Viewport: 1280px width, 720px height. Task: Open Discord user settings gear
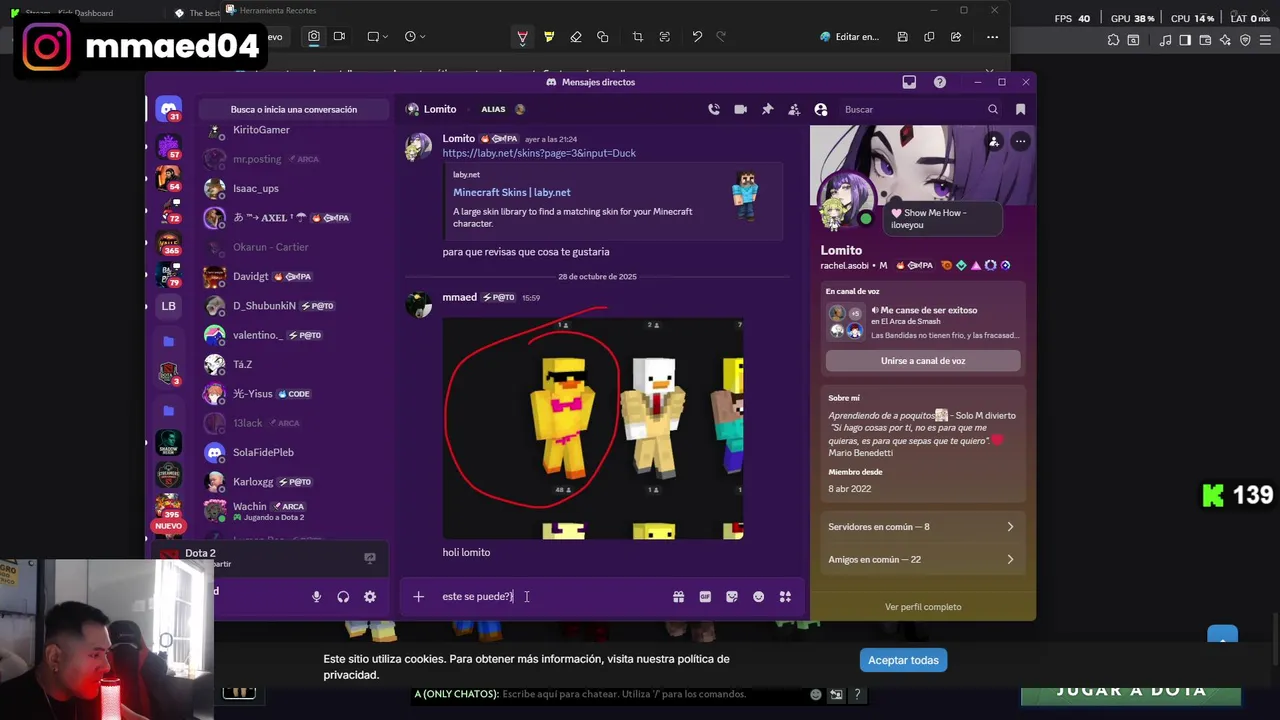pos(370,596)
